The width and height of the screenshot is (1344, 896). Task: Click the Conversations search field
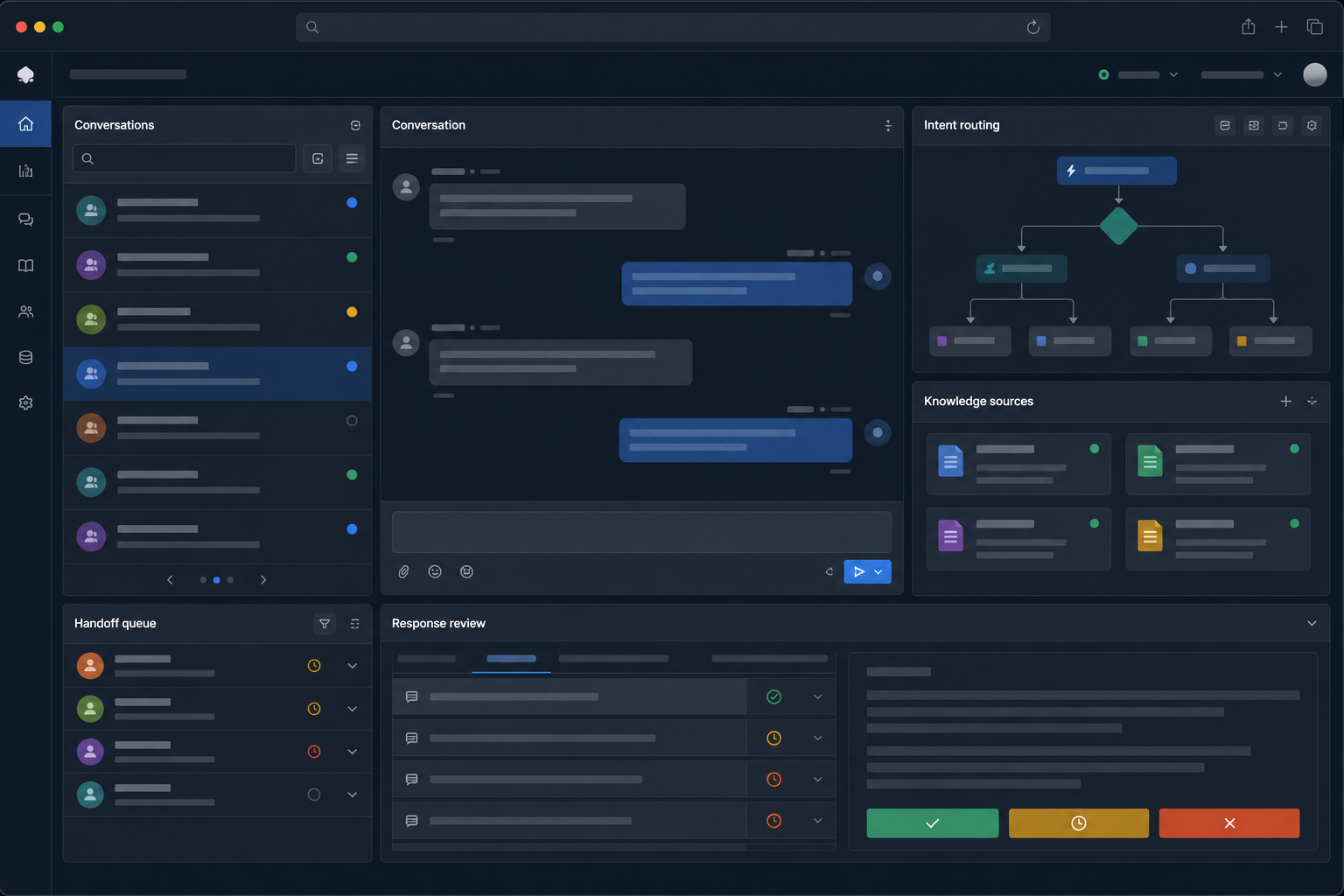185,158
